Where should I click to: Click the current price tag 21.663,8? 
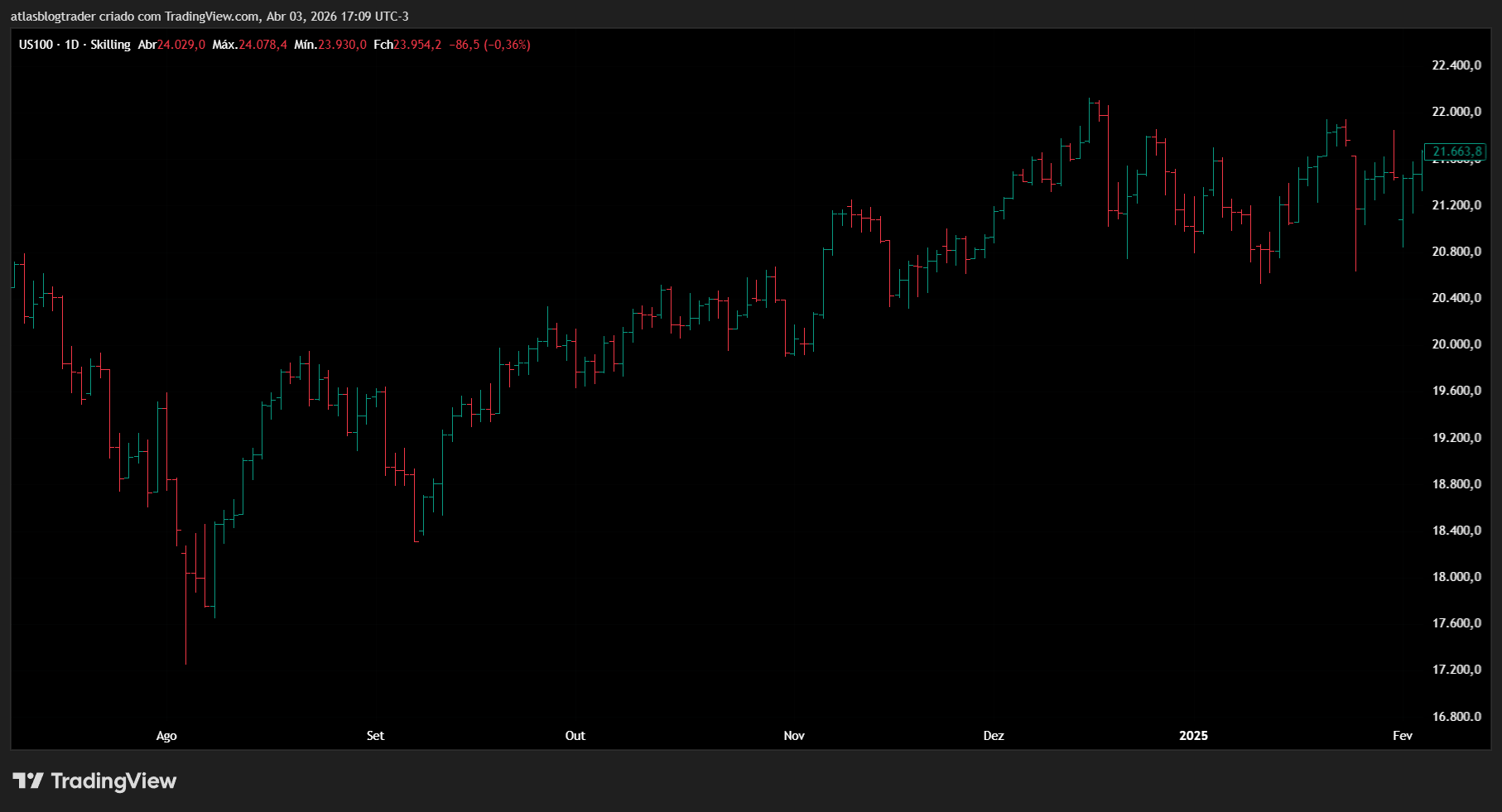(1456, 151)
